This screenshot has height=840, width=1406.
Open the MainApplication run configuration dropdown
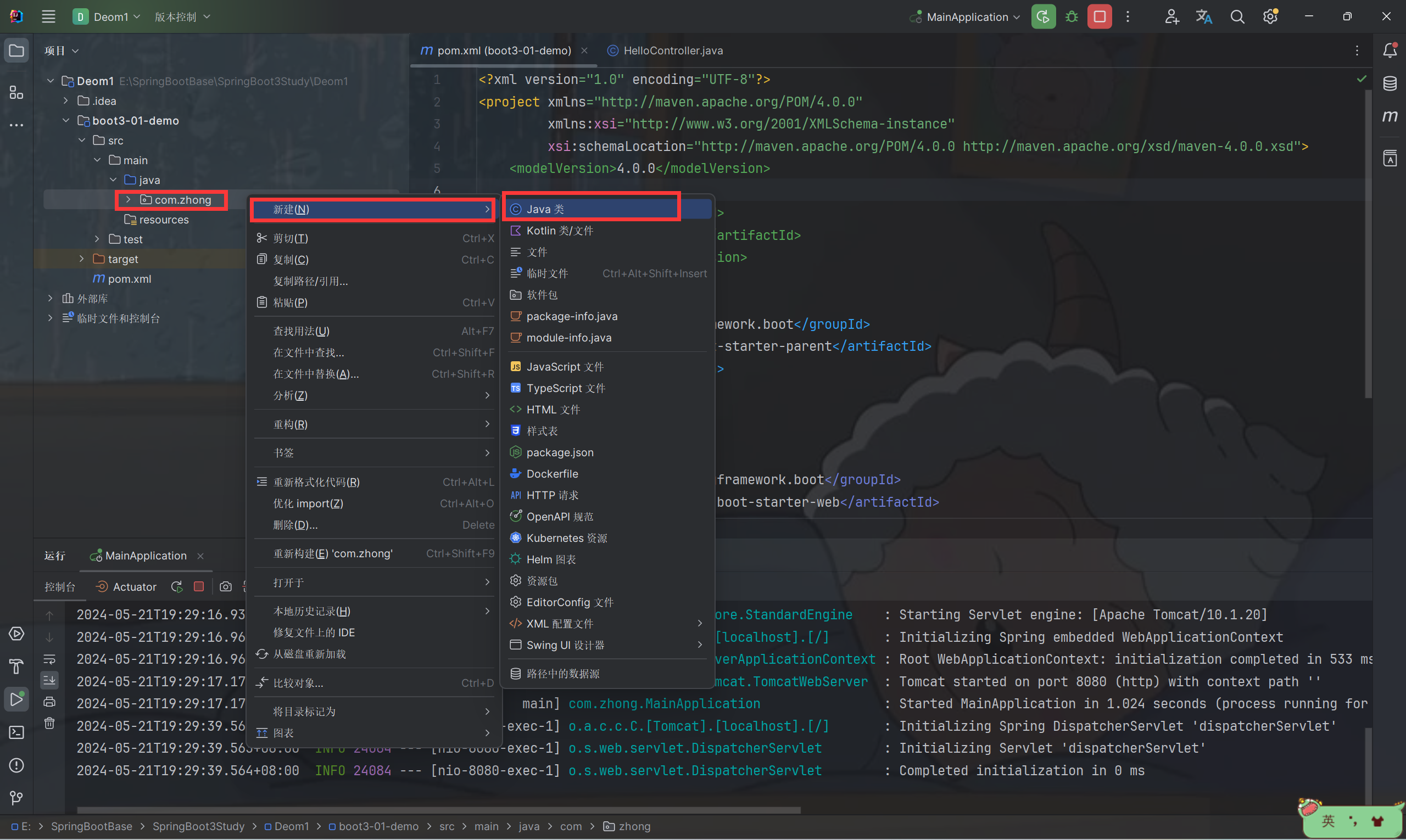click(x=965, y=17)
